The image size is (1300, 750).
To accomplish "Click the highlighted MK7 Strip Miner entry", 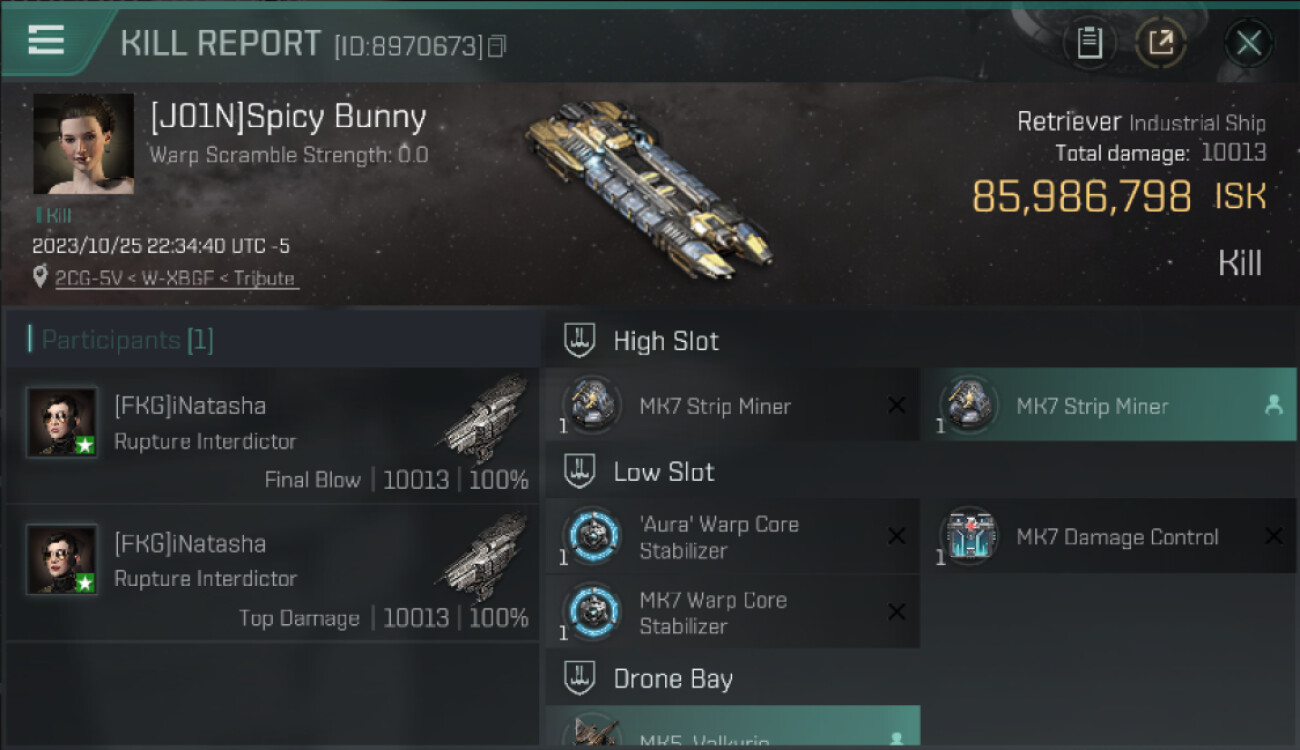I will pos(1108,405).
